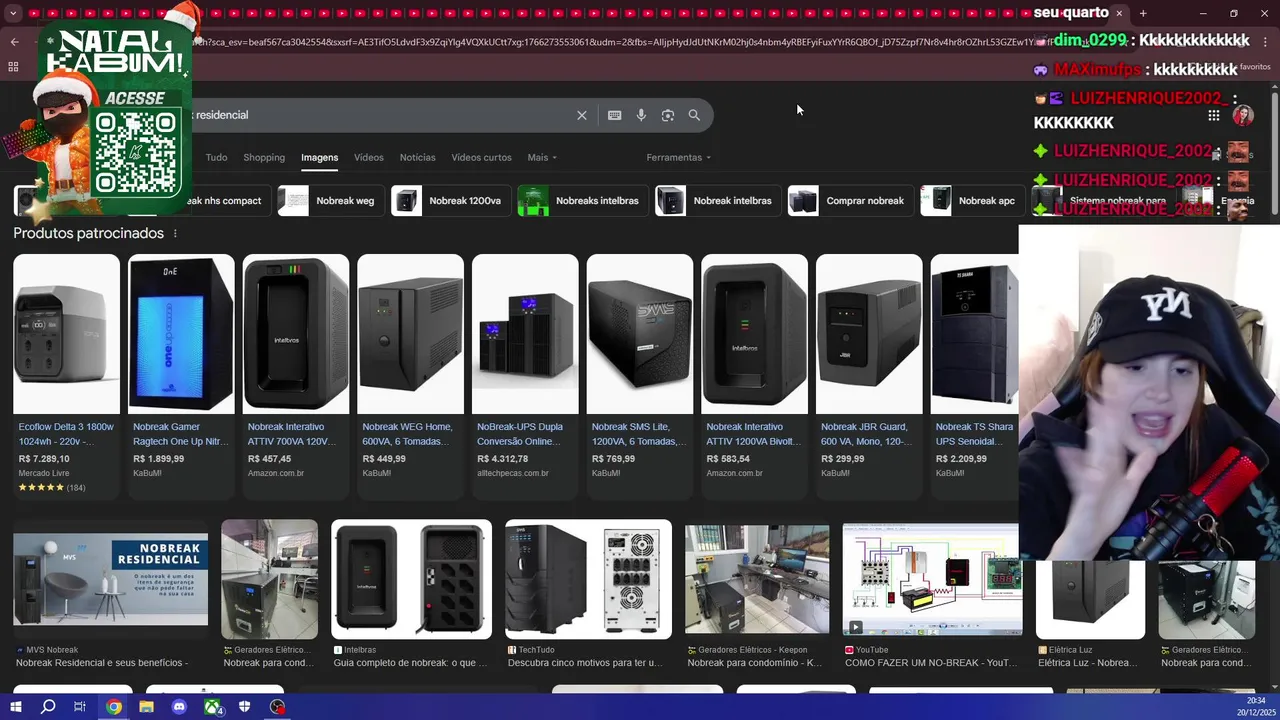Open the Google apps grid
This screenshot has height=720, width=1280.
click(x=1213, y=115)
